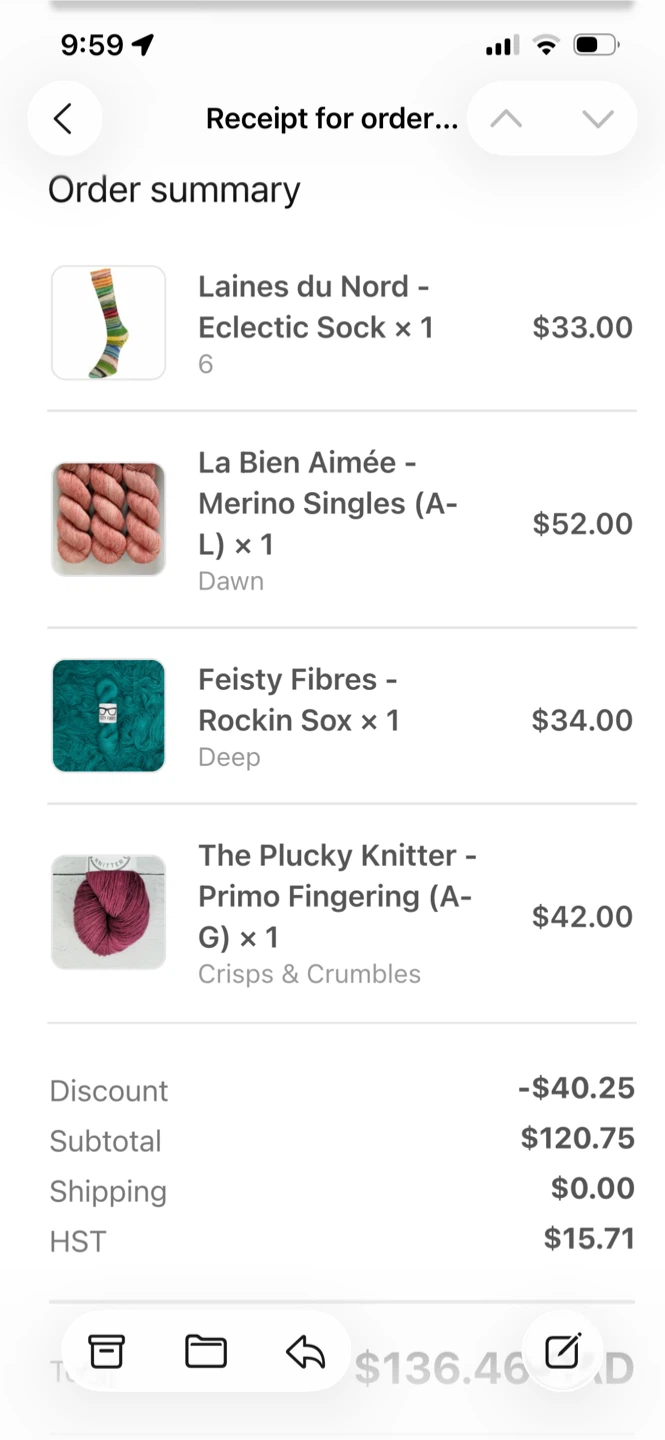Tap the Order summary heading

[x=174, y=190]
